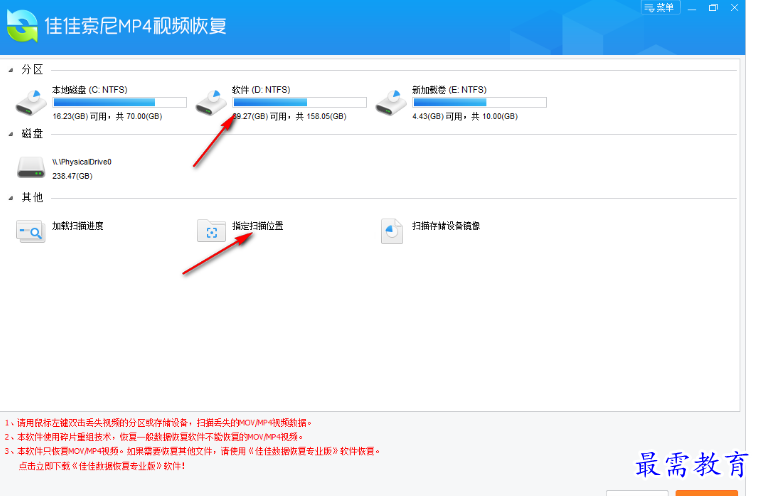Collapse the 磁盘 section
Viewport: 757px width, 496px height.
tap(11, 134)
